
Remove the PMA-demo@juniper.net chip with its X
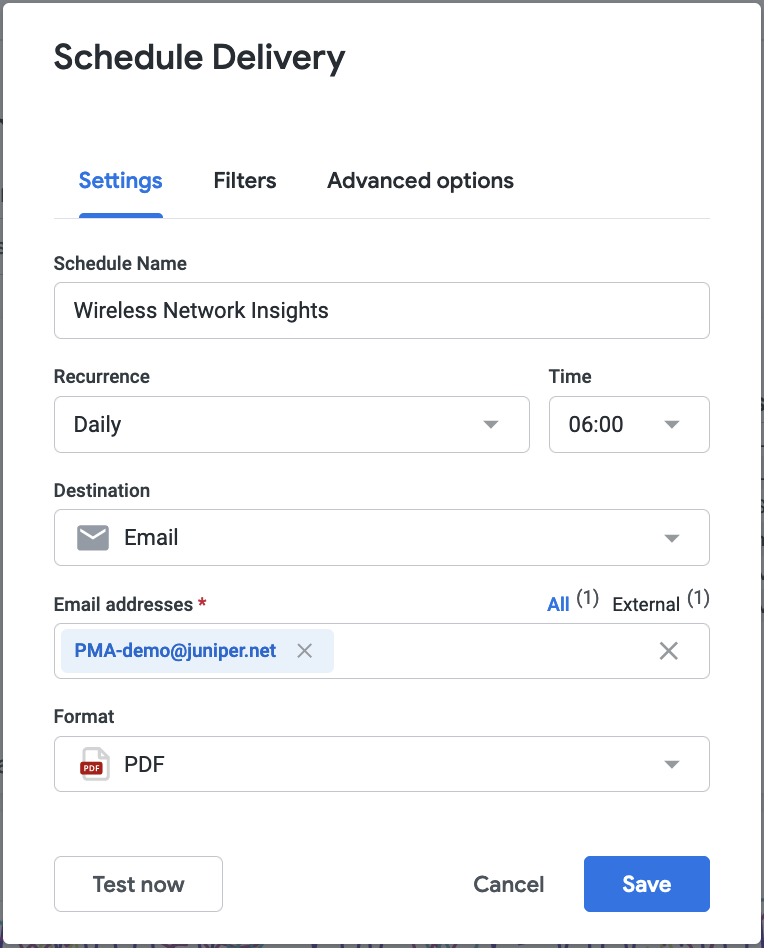pyautogui.click(x=305, y=651)
